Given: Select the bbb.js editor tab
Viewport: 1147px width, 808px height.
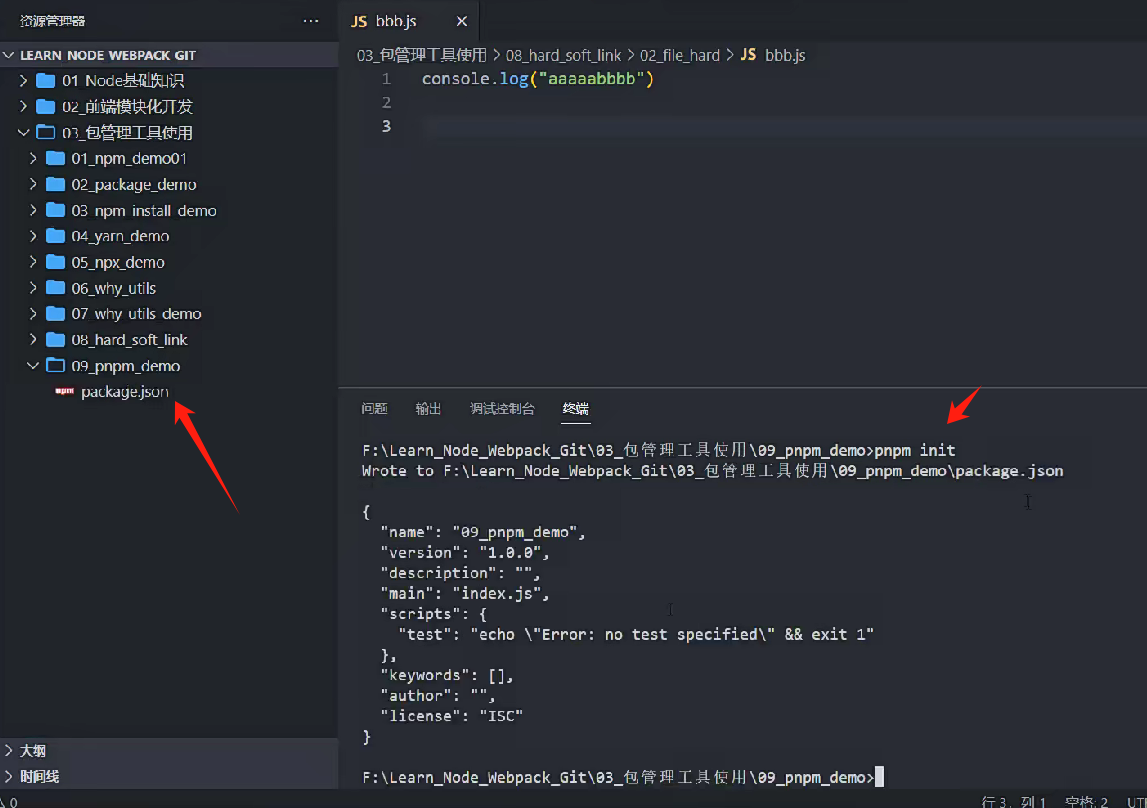Looking at the screenshot, I should coord(409,21).
